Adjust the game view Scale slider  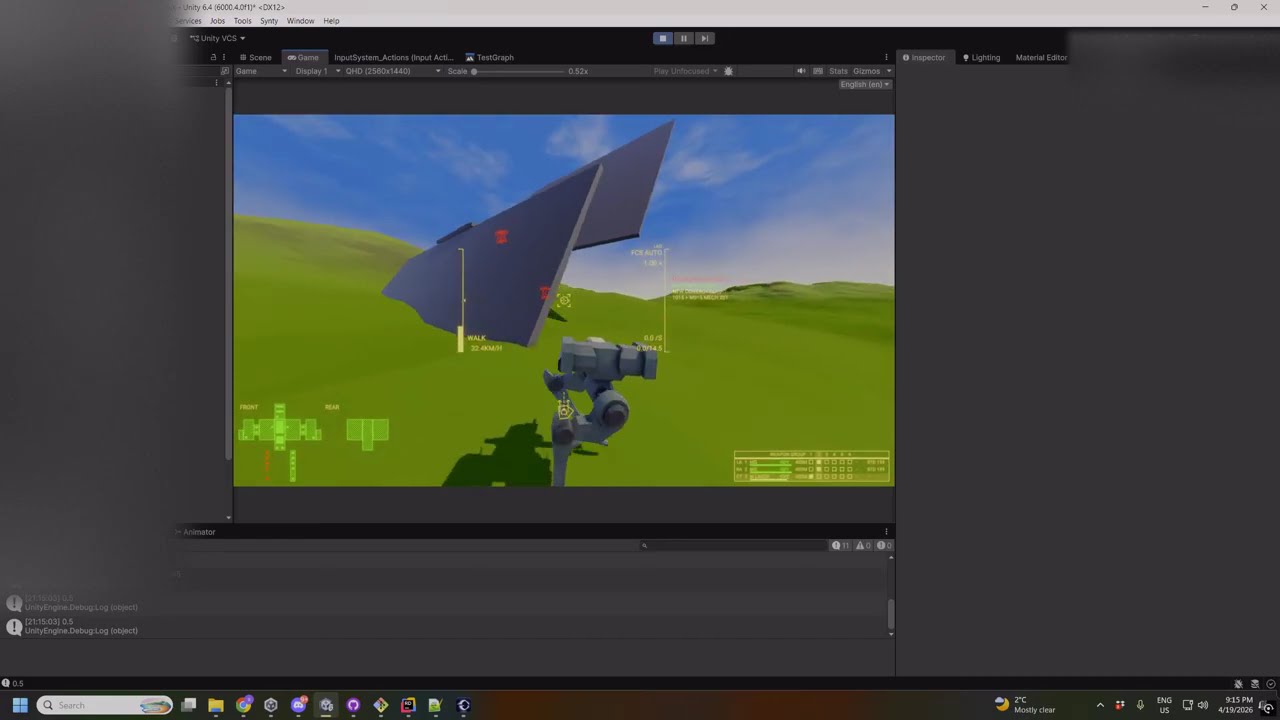(x=517, y=71)
